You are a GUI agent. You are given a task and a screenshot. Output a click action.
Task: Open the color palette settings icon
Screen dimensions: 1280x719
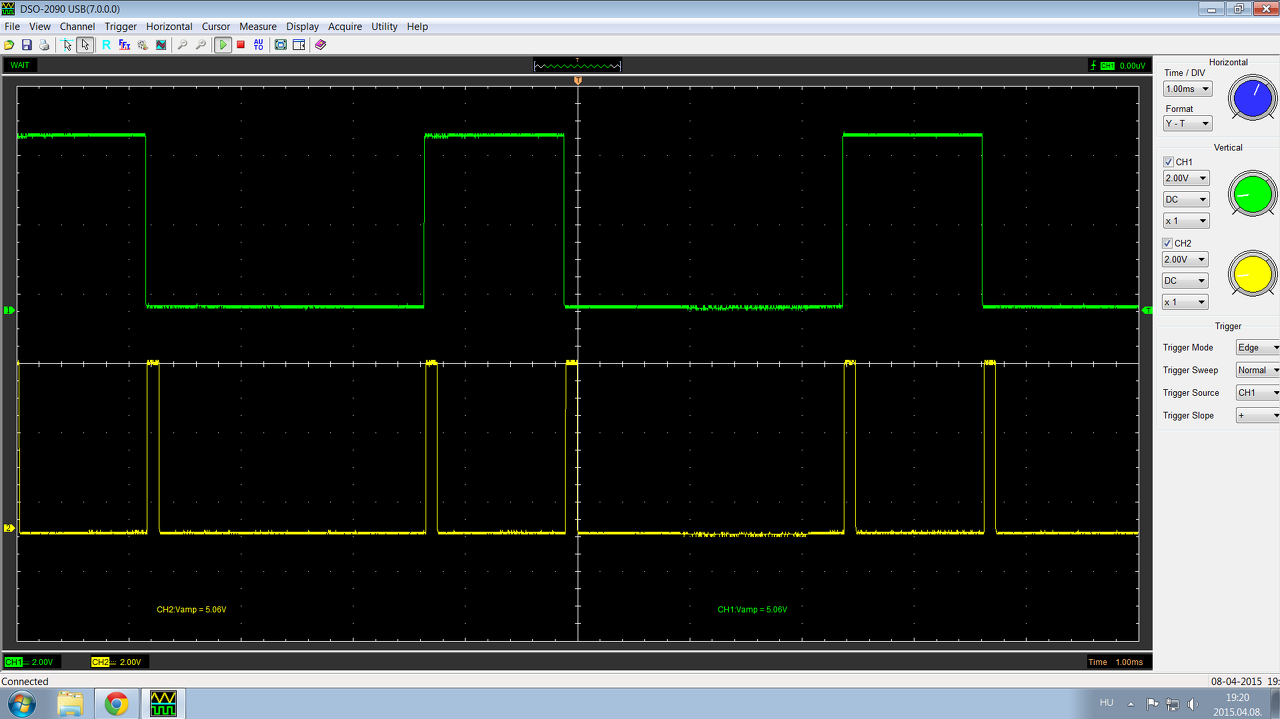[x=143, y=45]
